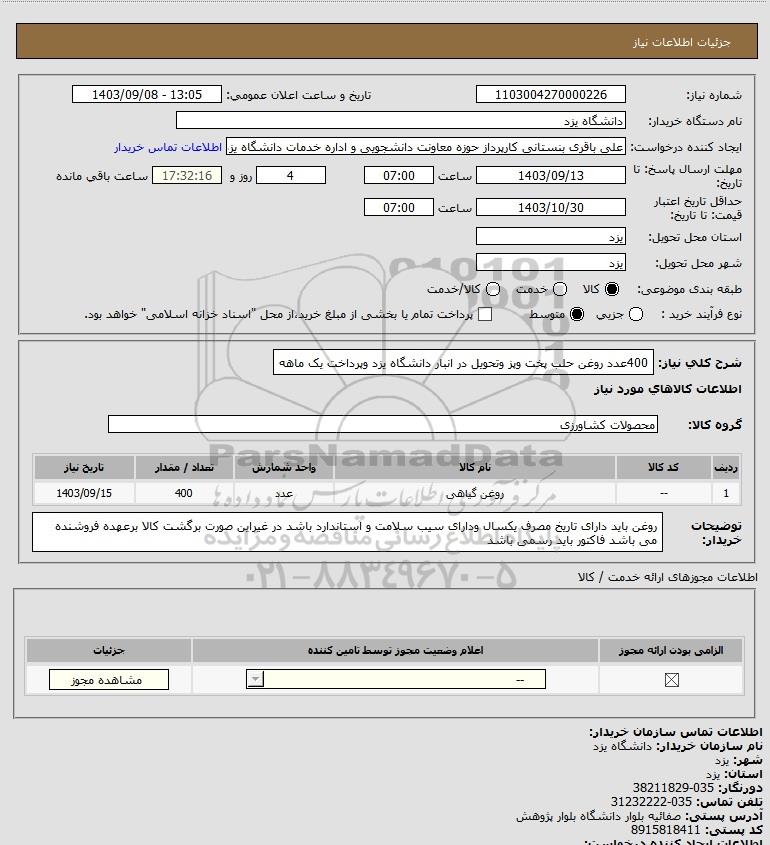Choose the جزیی purchase type radio

636,314
